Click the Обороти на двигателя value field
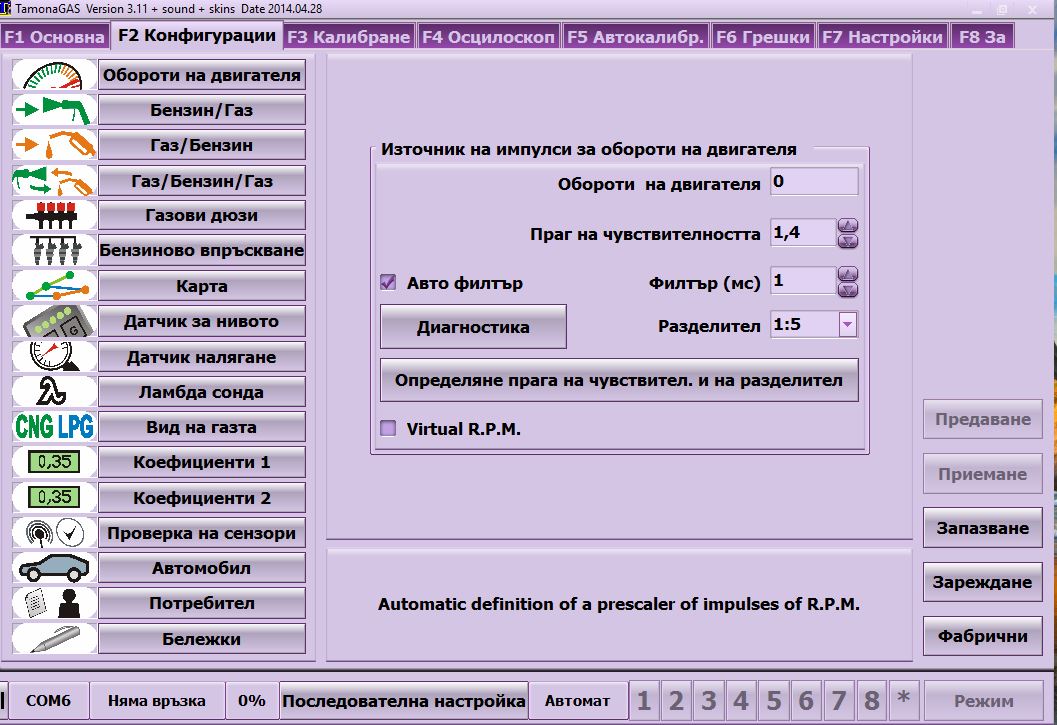 pos(814,182)
